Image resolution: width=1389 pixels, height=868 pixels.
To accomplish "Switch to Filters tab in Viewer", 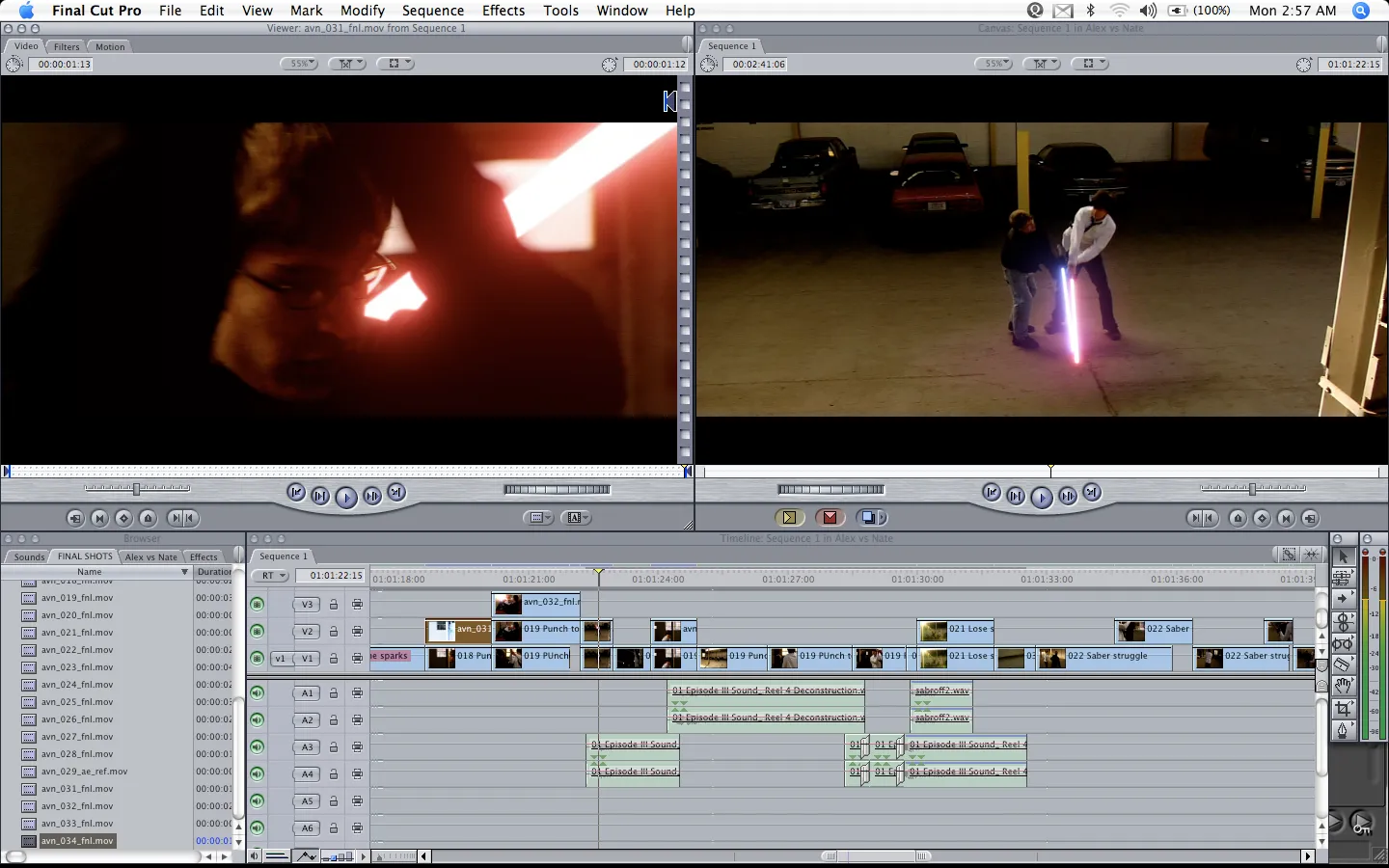I will coord(67,46).
